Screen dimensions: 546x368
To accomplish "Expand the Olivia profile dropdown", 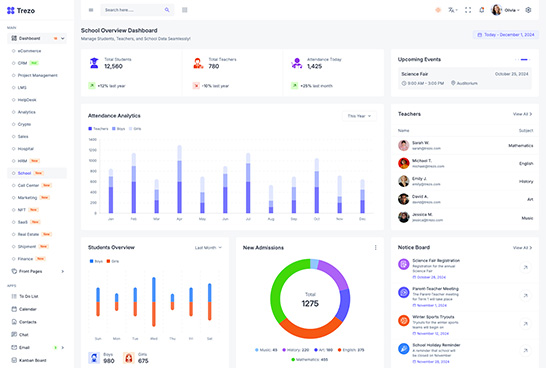I will [x=505, y=10].
